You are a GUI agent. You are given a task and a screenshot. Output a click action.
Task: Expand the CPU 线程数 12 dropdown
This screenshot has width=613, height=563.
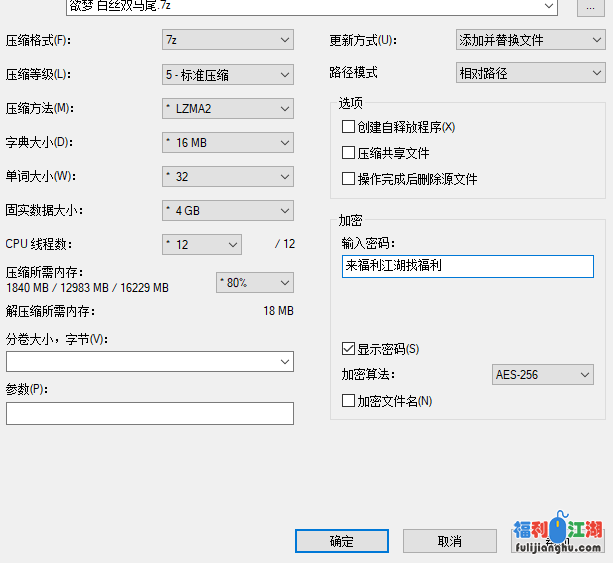point(201,244)
